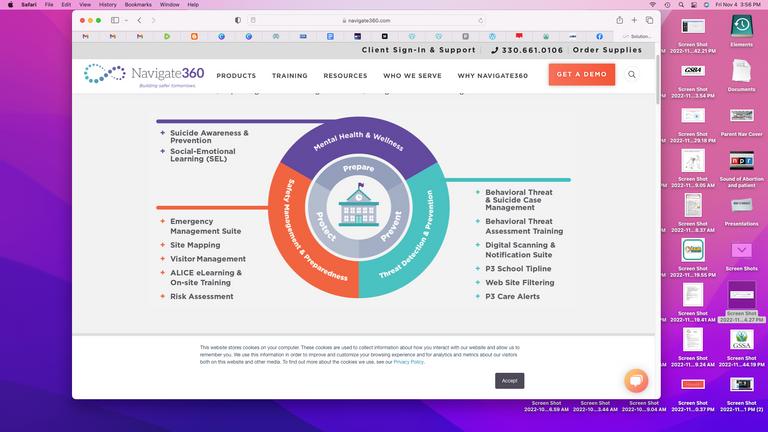Click the Spotlight search icon in menu bar

point(681,4)
